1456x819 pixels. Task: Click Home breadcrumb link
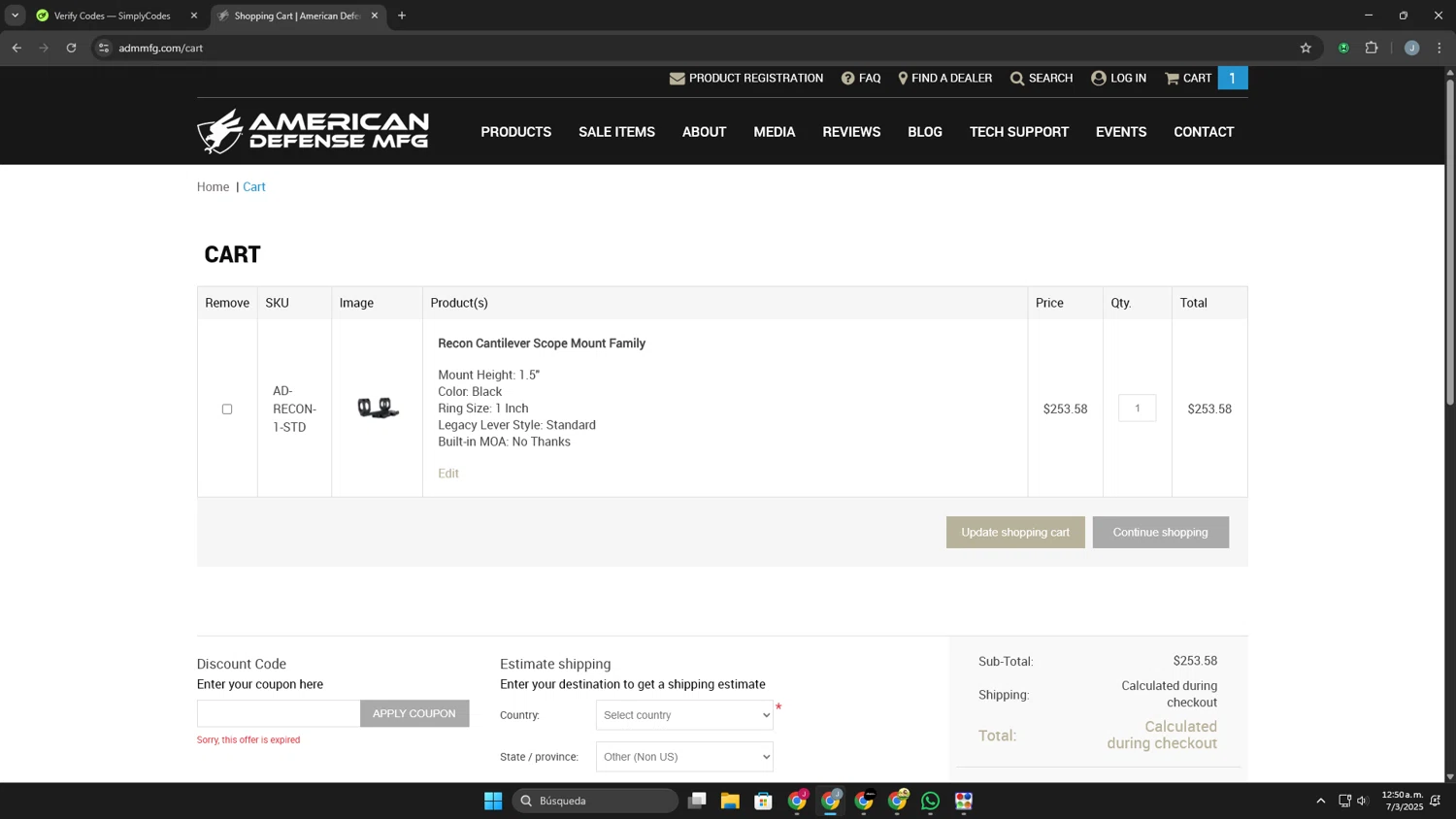click(214, 187)
